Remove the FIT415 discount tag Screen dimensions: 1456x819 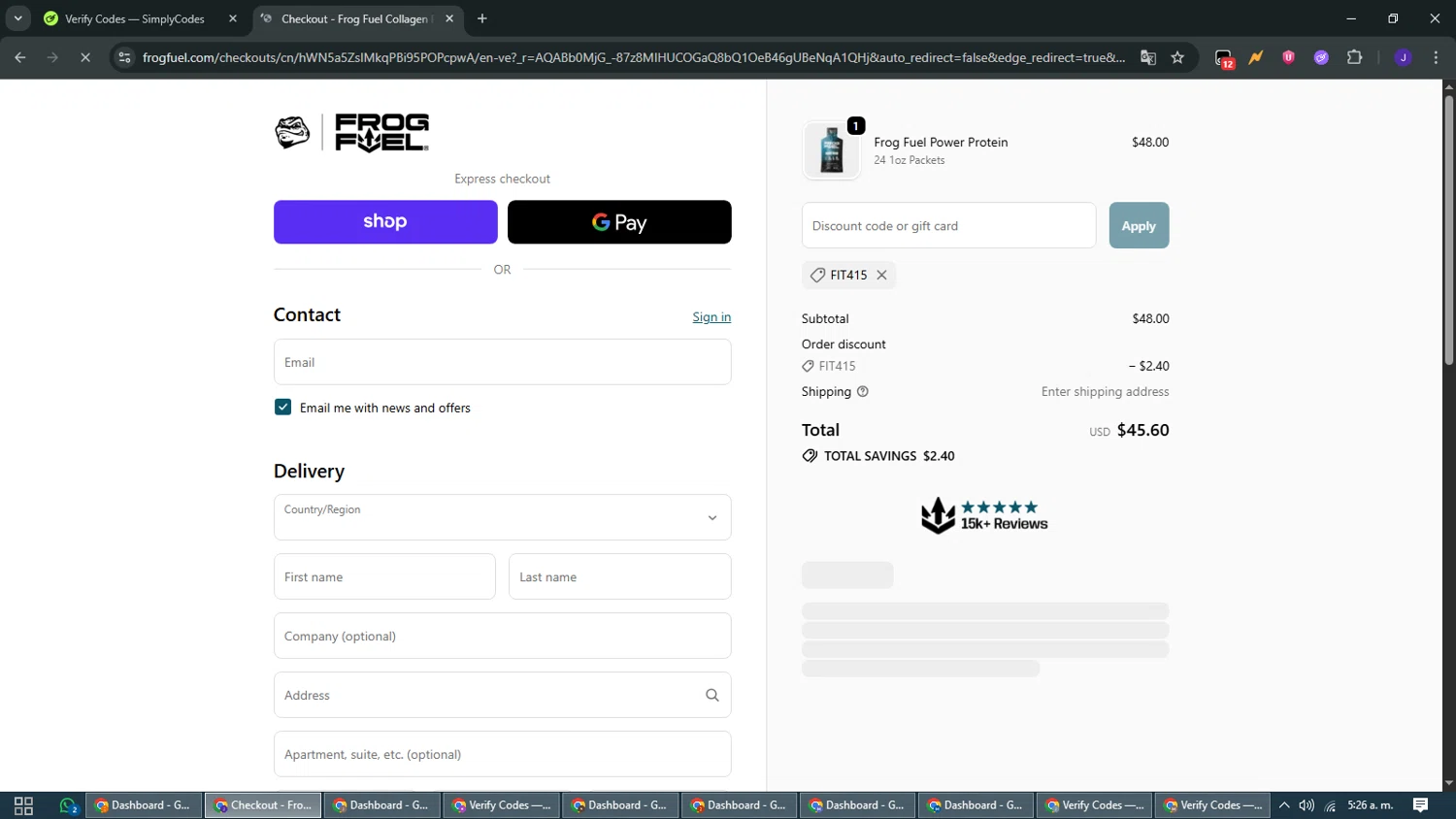[x=881, y=275]
